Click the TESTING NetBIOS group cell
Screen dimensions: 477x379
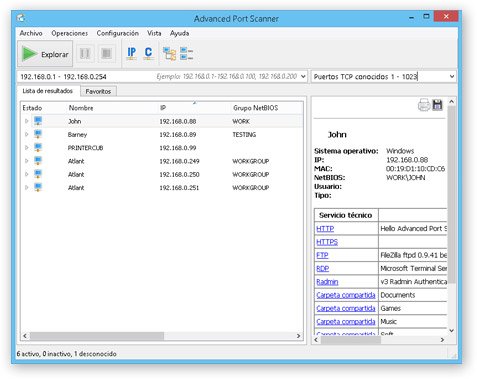click(x=244, y=134)
